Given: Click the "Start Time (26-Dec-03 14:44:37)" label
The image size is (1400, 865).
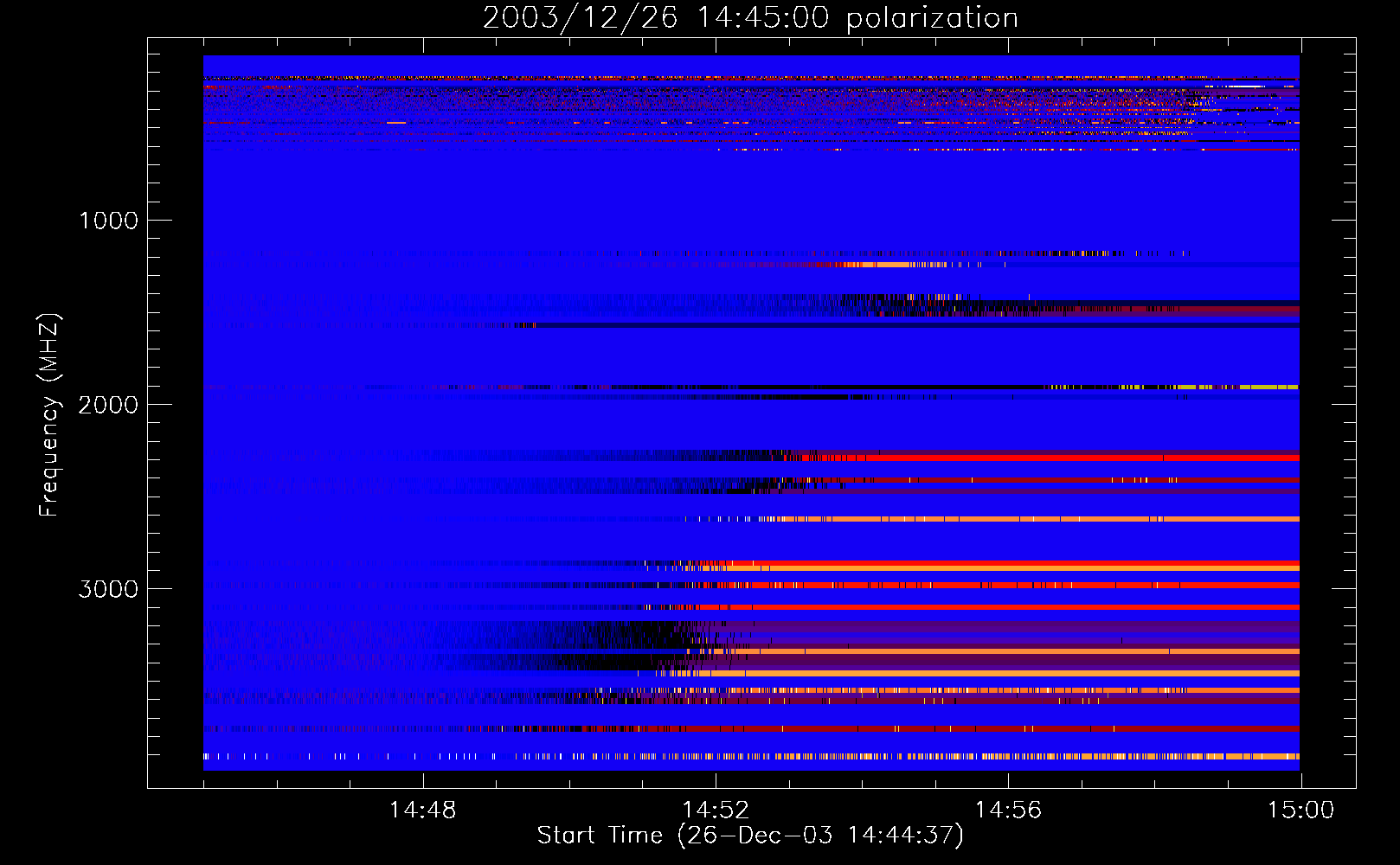Looking at the screenshot, I should (x=750, y=836).
